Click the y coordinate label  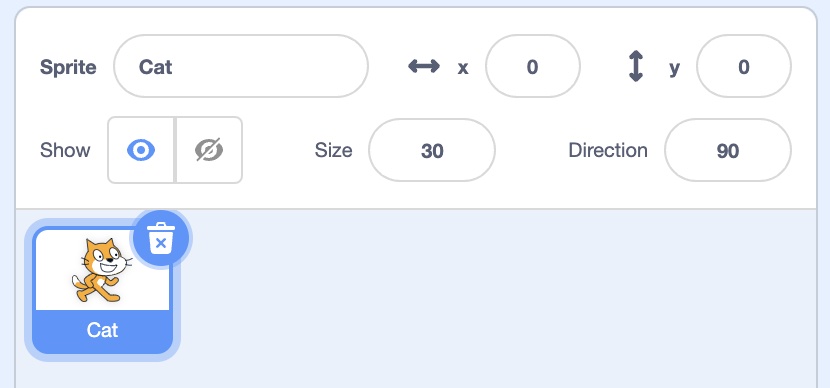tap(674, 68)
